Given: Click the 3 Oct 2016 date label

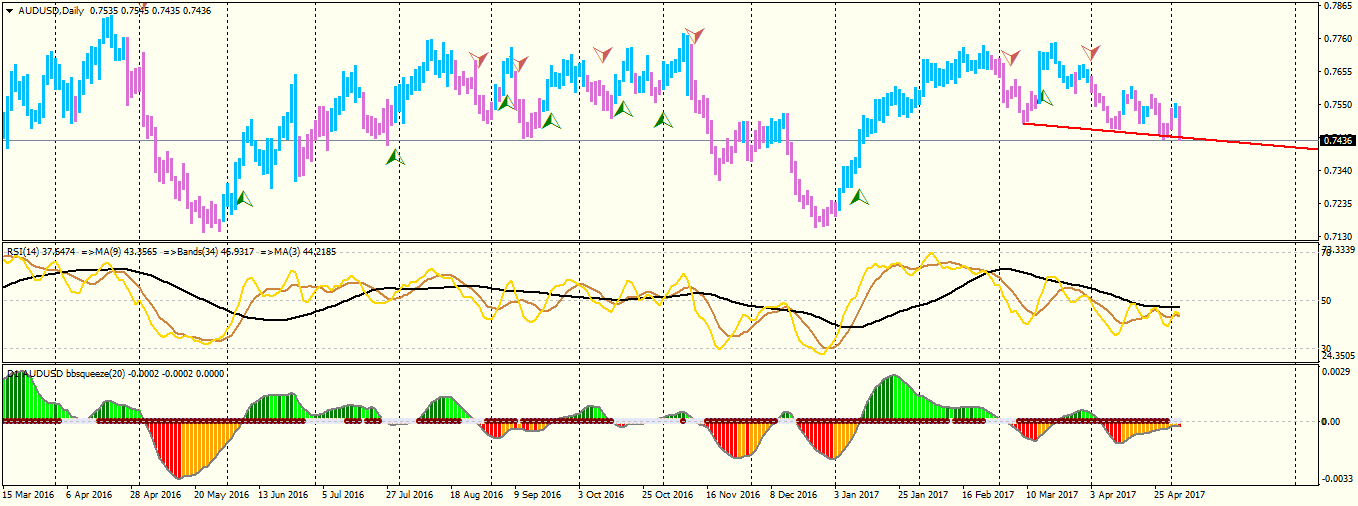Looking at the screenshot, I should tap(603, 495).
